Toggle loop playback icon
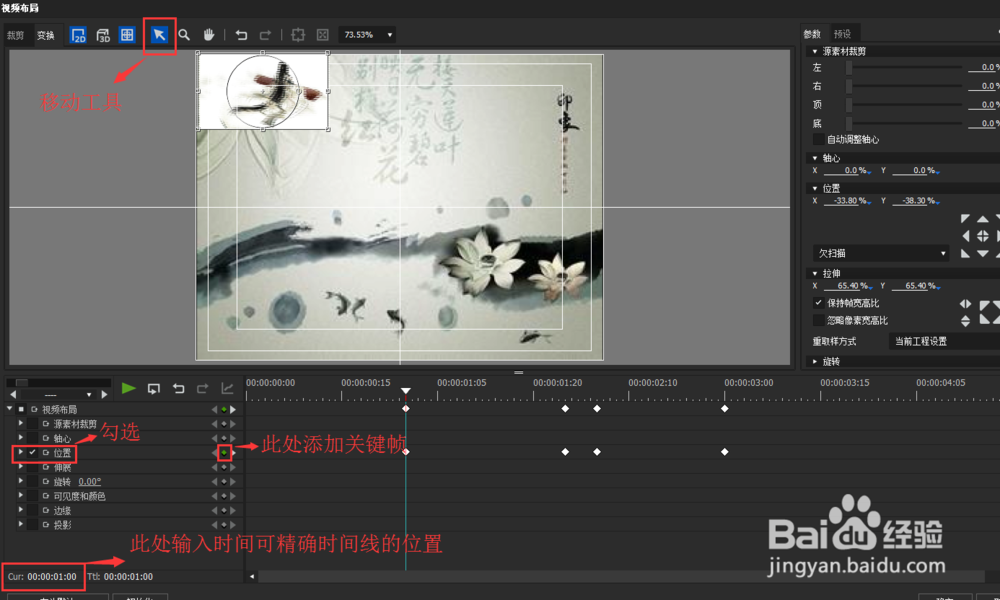The height and width of the screenshot is (600, 1000). (154, 388)
